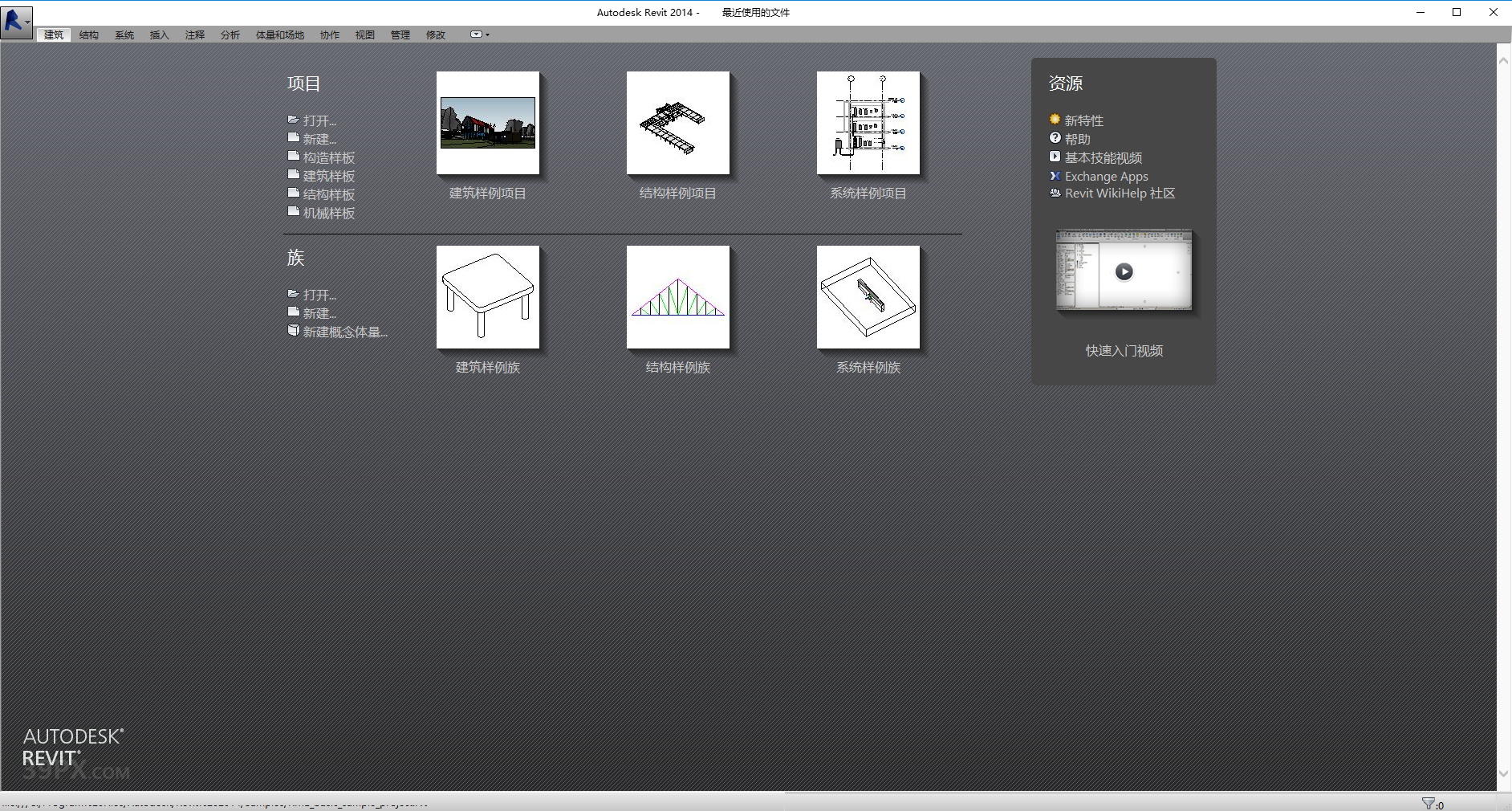Click the 机械样板 link
1512x811 pixels.
point(328,212)
